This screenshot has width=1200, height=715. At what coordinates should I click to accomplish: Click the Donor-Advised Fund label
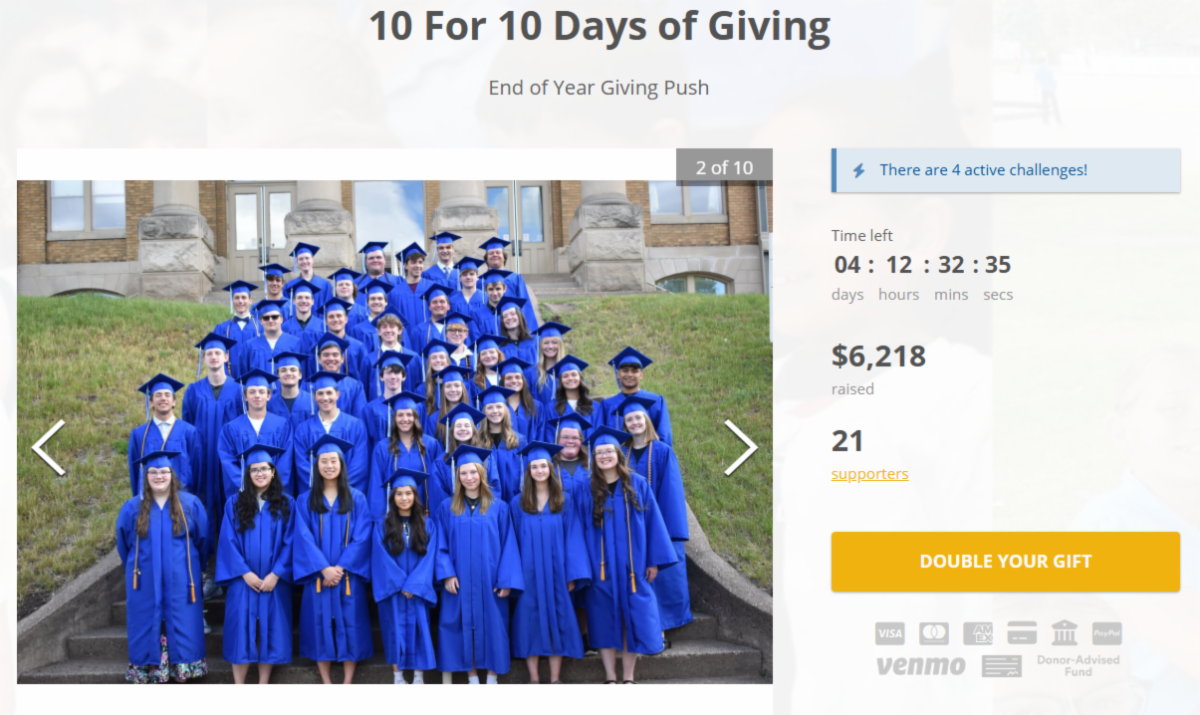(x=1078, y=666)
